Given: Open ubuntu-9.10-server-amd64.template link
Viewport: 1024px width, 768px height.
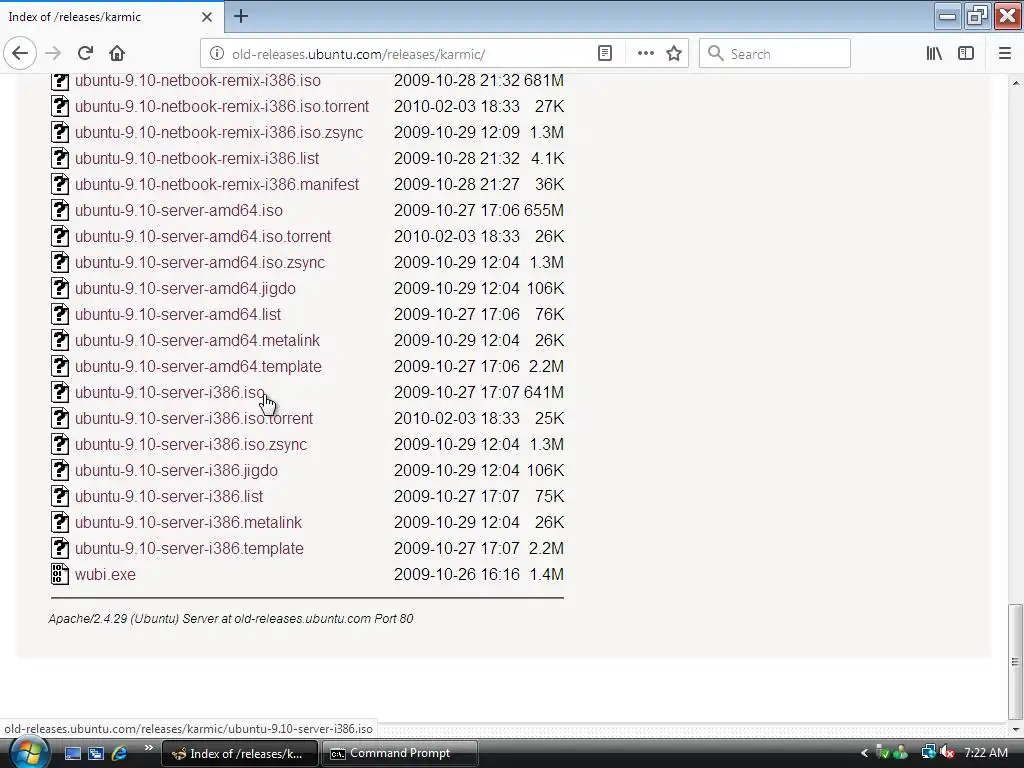Looking at the screenshot, I should click(x=199, y=366).
